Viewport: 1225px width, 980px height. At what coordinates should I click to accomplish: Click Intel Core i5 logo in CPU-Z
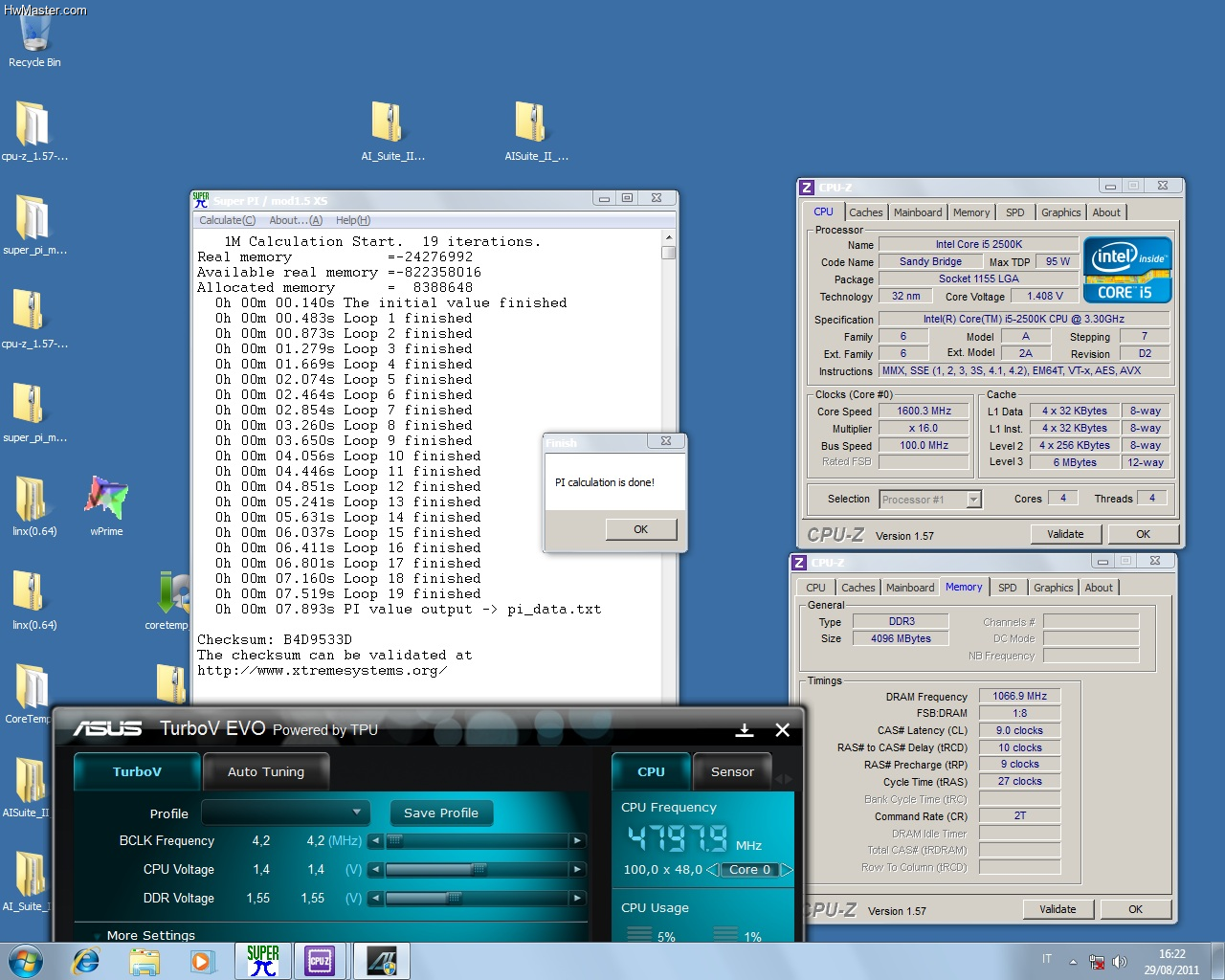[1127, 269]
